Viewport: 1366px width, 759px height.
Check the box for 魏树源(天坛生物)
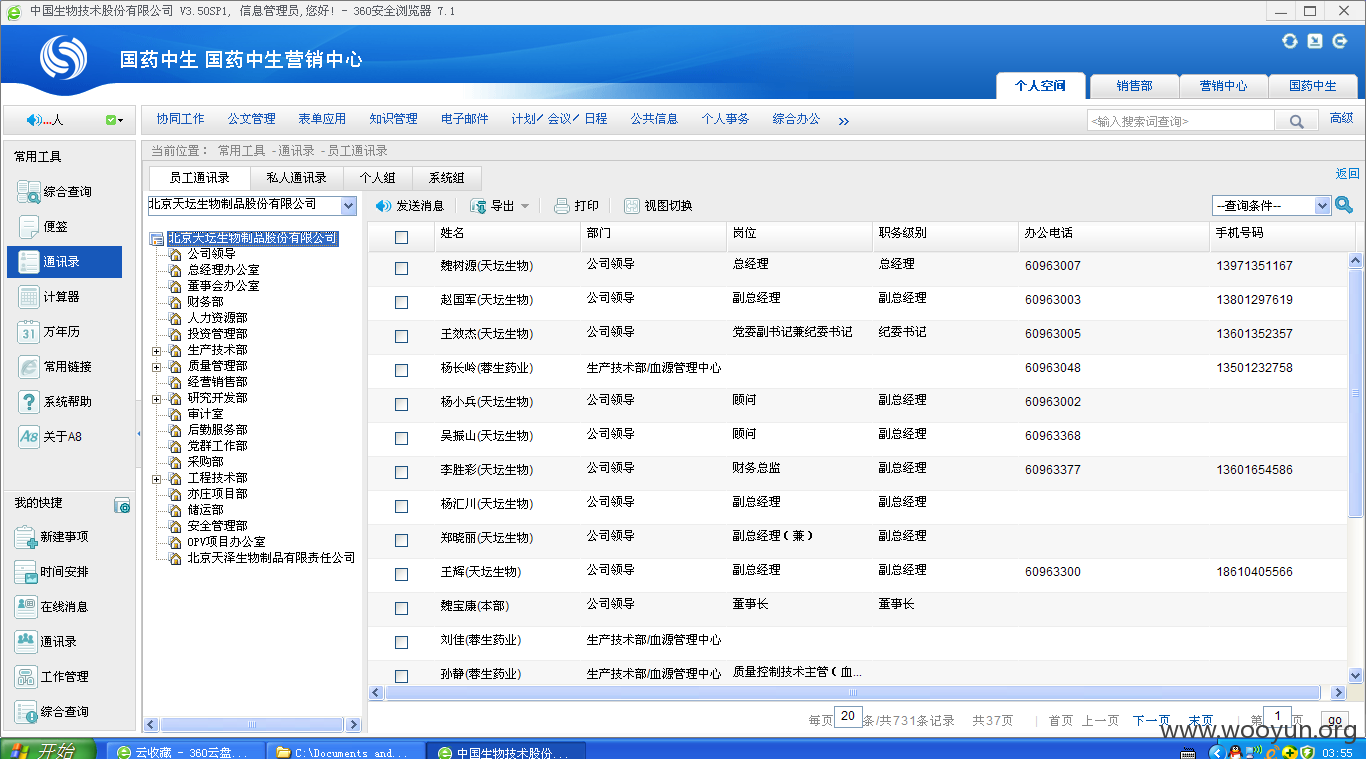click(401, 268)
